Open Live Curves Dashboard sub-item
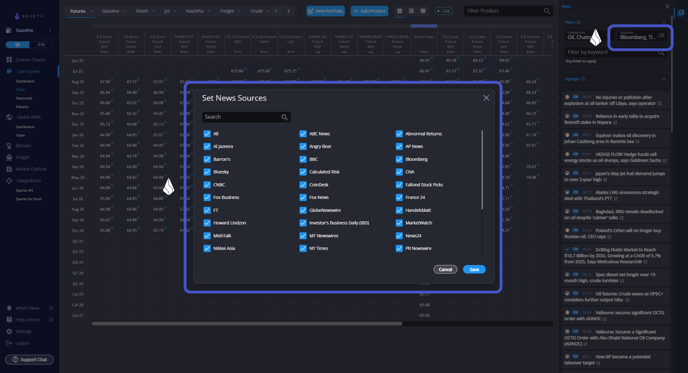This screenshot has width=688, height=373. 25,81
